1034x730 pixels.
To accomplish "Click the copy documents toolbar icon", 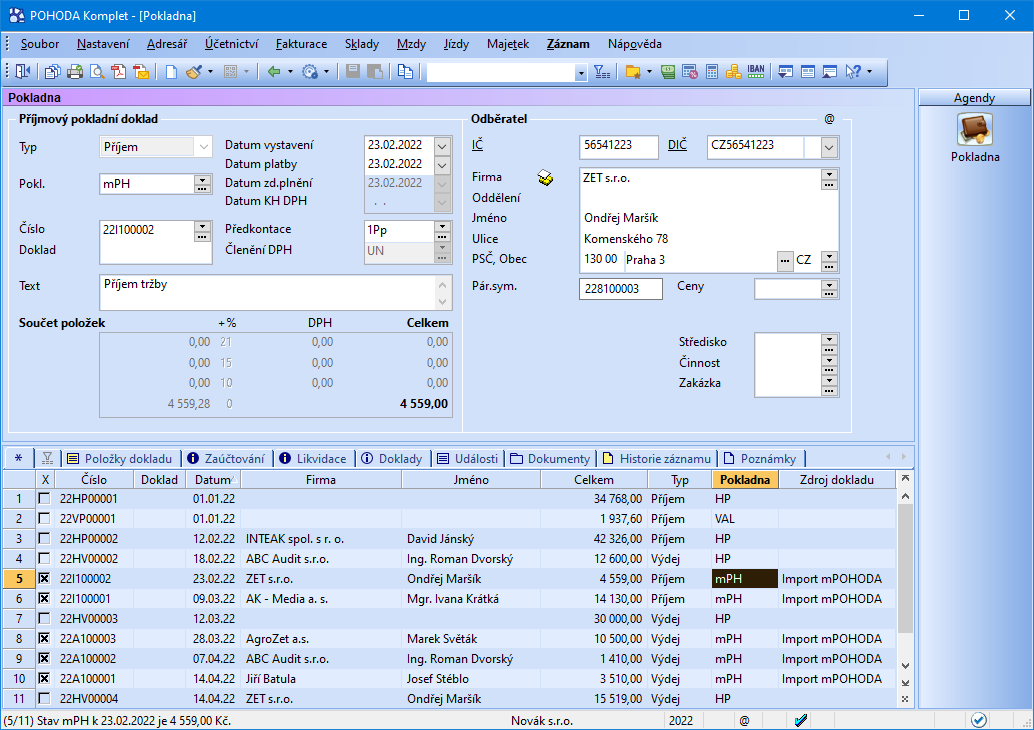I will [x=52, y=71].
